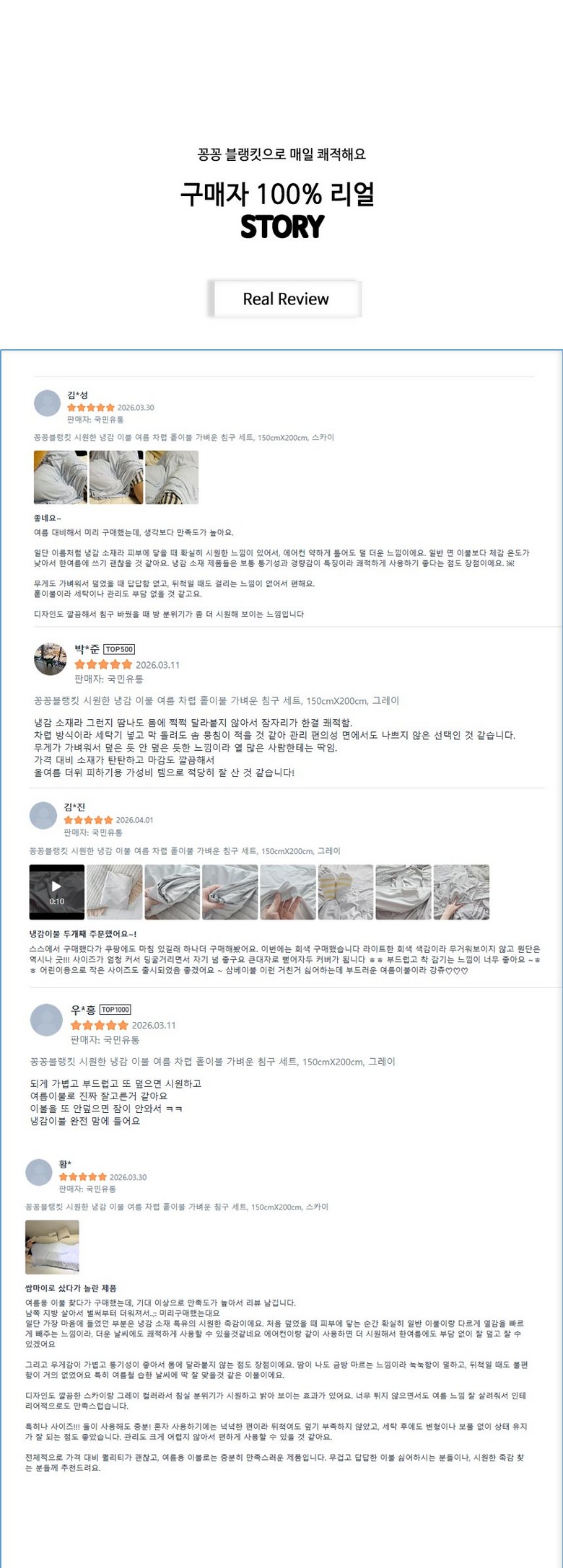Click 김*진's gray reviewer avatar
Screen dimensions: 563x1568
tap(43, 815)
